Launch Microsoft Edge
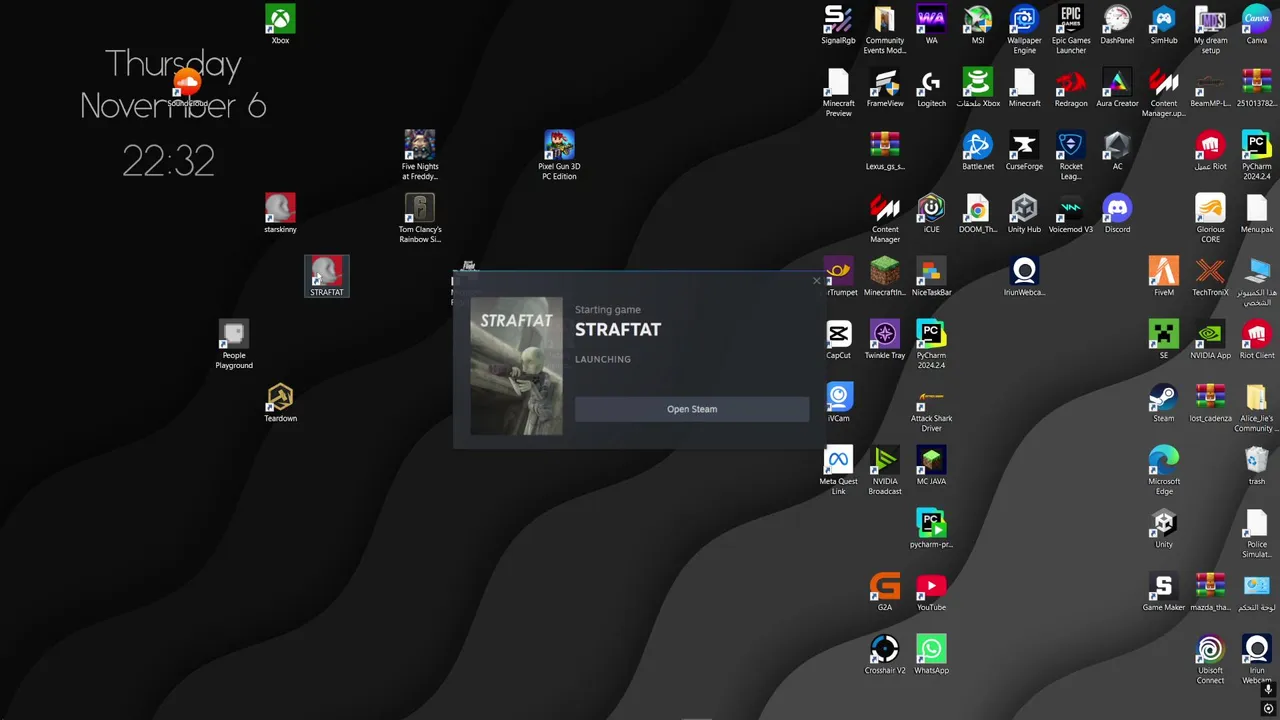This screenshot has width=1280, height=720. click(x=1164, y=470)
